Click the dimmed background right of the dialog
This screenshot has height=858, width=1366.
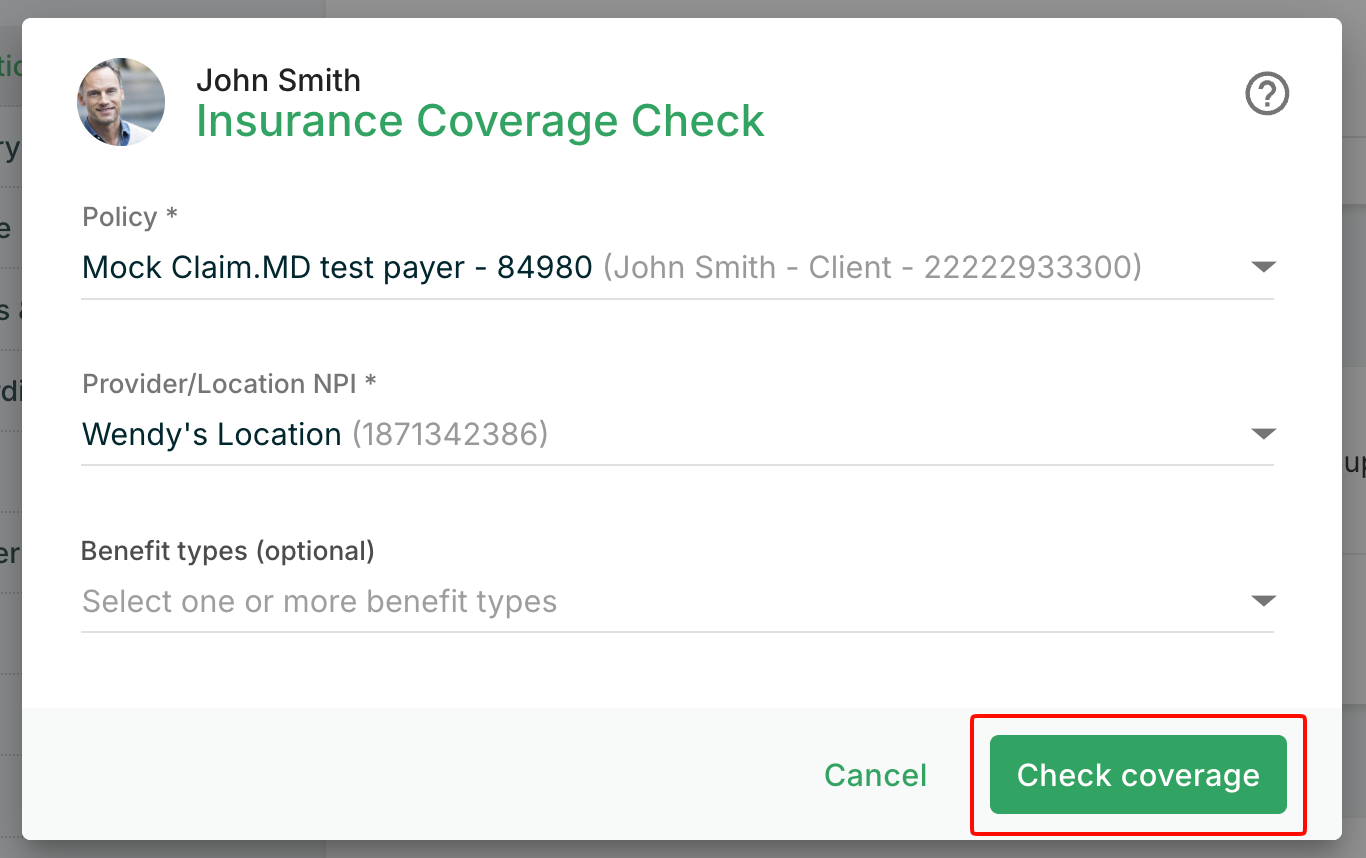(x=1354, y=430)
